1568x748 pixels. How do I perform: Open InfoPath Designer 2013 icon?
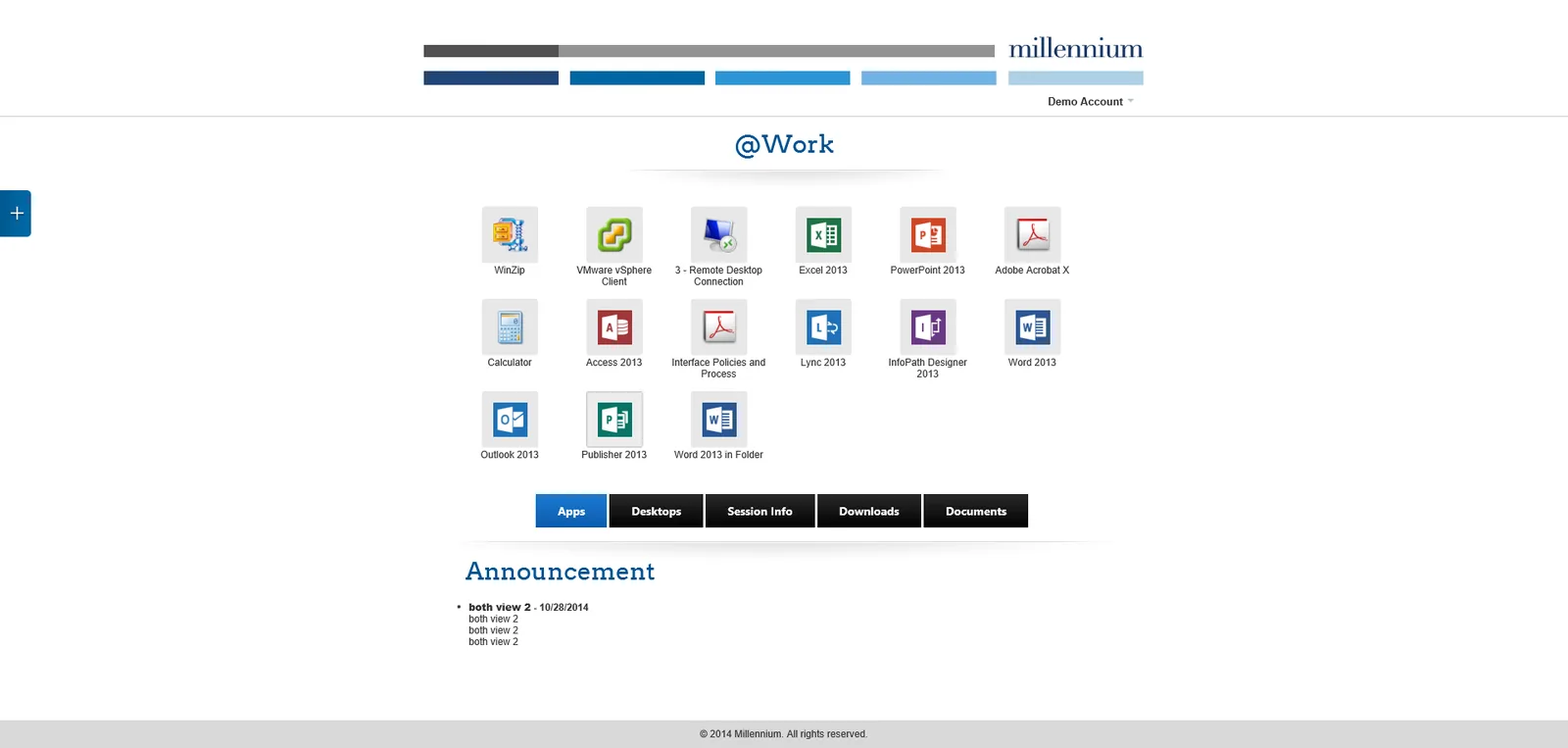click(928, 326)
